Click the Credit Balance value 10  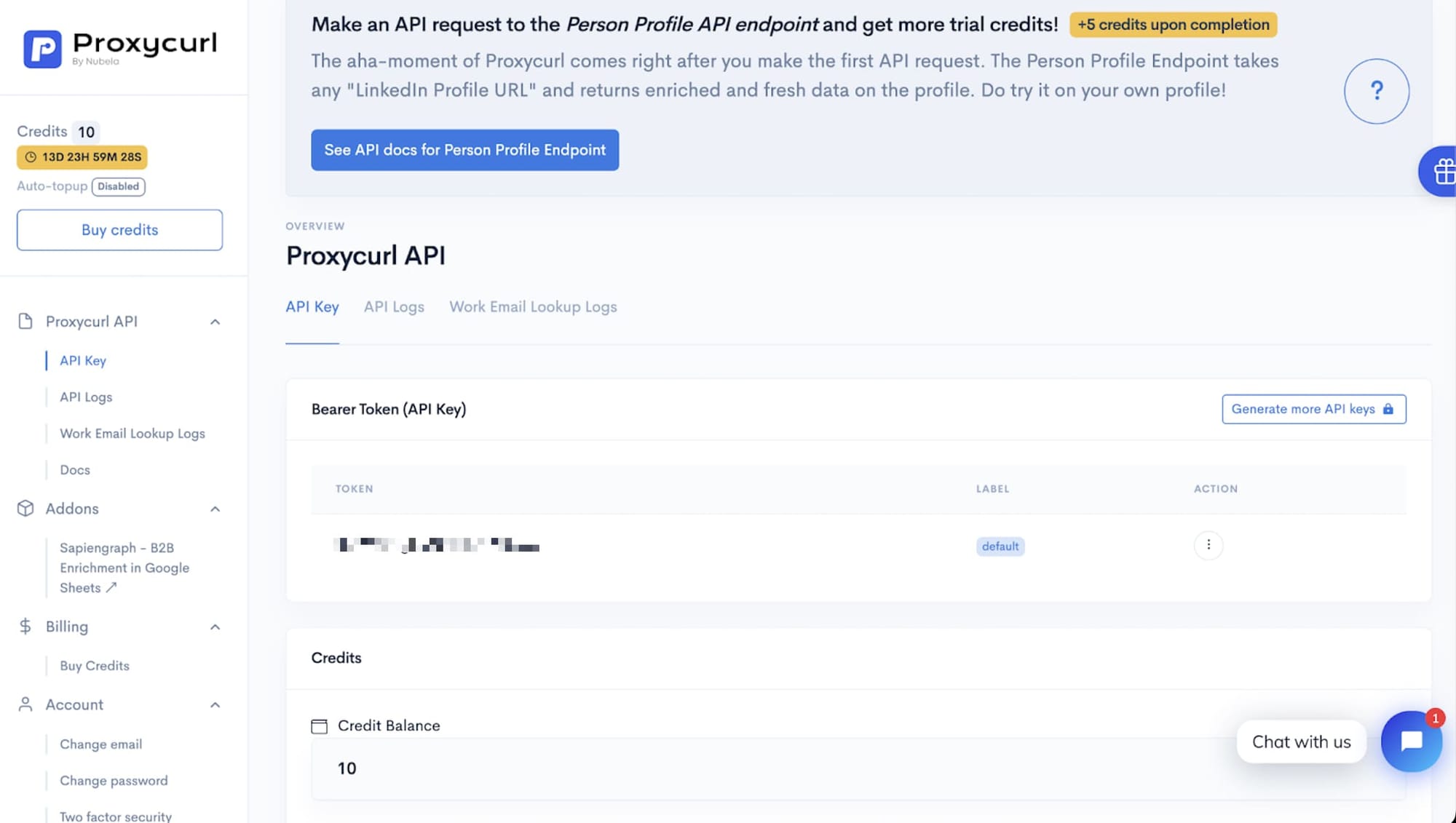pos(347,768)
